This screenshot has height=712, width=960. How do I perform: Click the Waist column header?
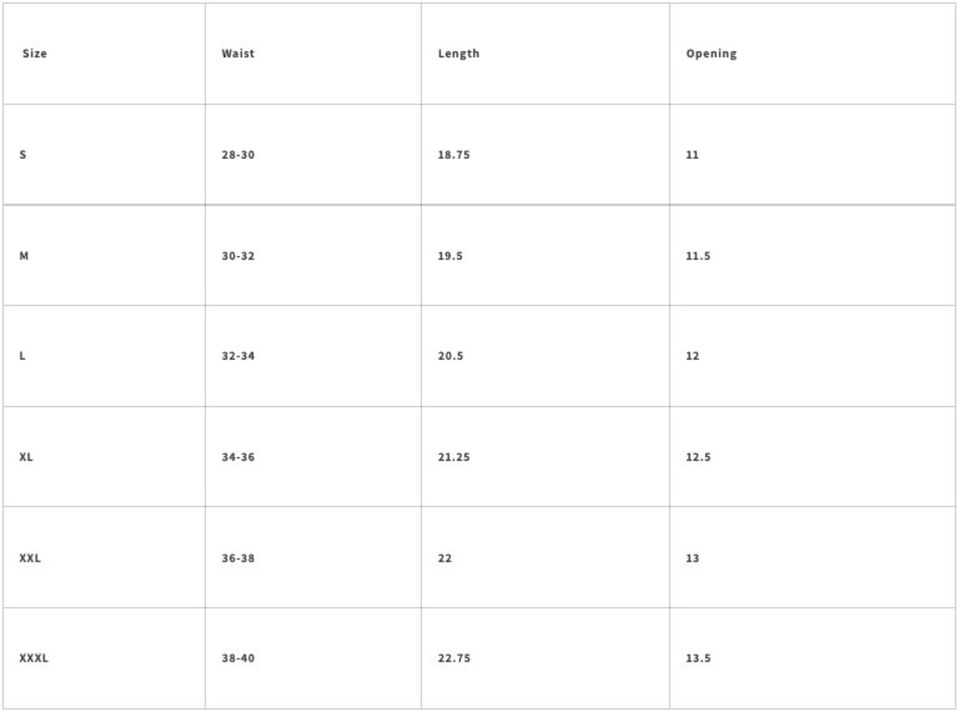pyautogui.click(x=238, y=54)
